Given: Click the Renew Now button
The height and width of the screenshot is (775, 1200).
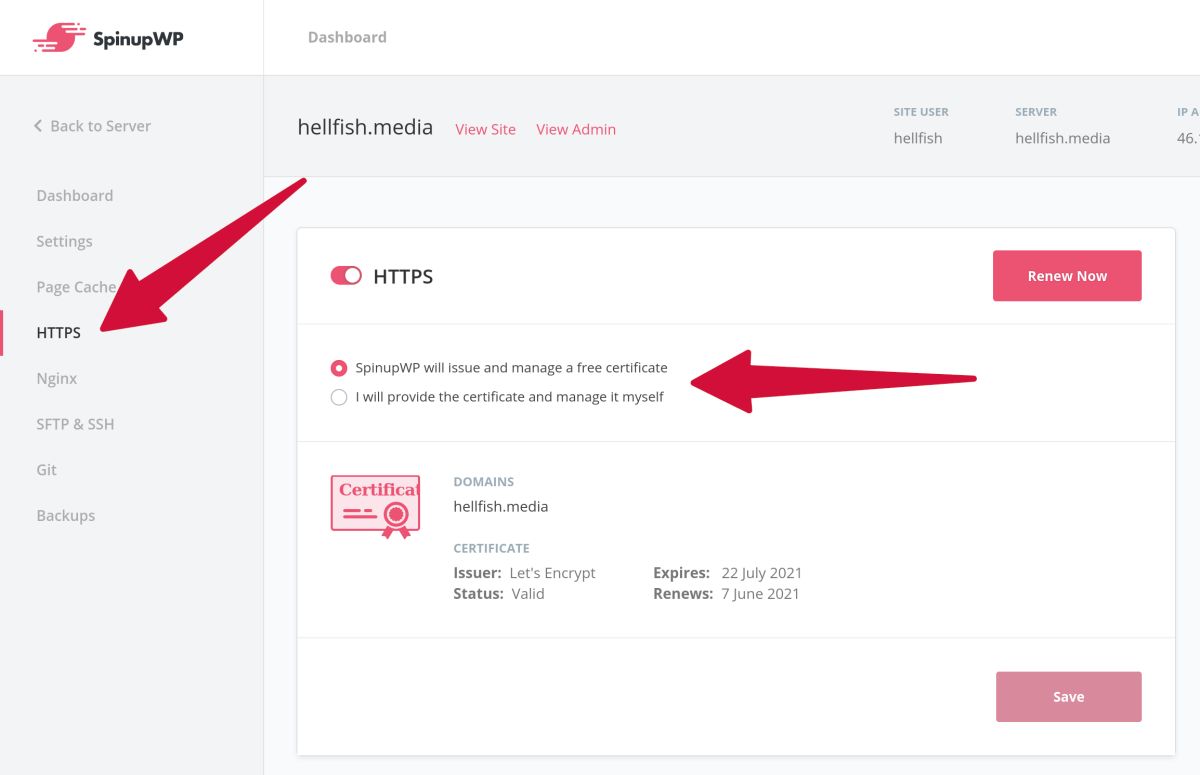Looking at the screenshot, I should [1067, 276].
